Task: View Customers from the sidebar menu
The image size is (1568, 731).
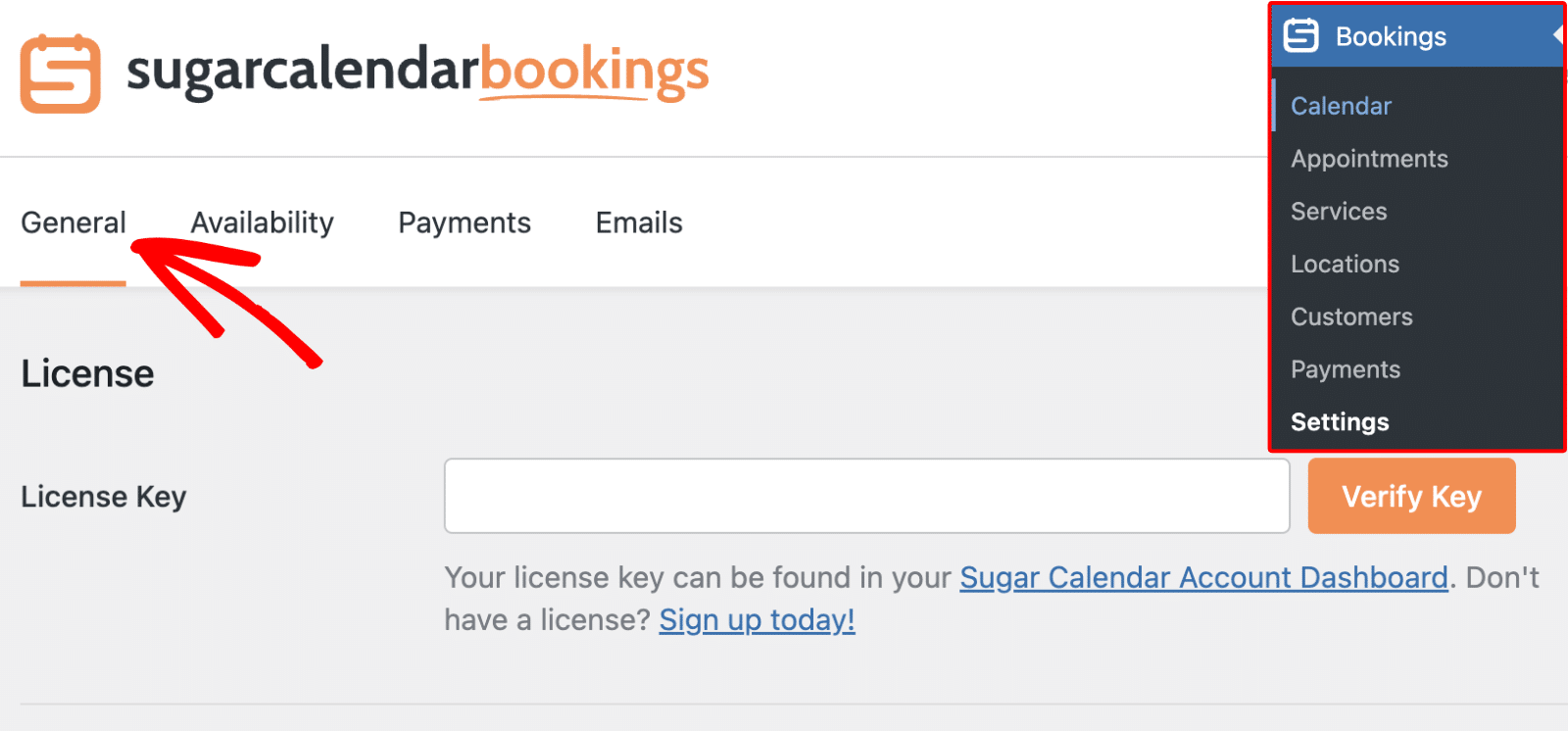Action: click(1351, 317)
